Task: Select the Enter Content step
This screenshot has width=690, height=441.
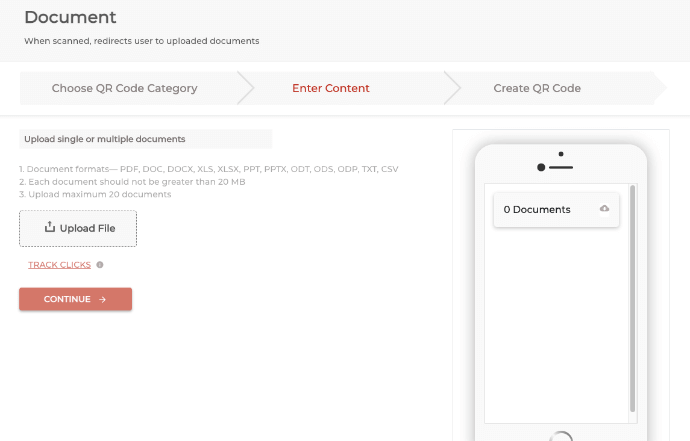Action: pos(331,88)
